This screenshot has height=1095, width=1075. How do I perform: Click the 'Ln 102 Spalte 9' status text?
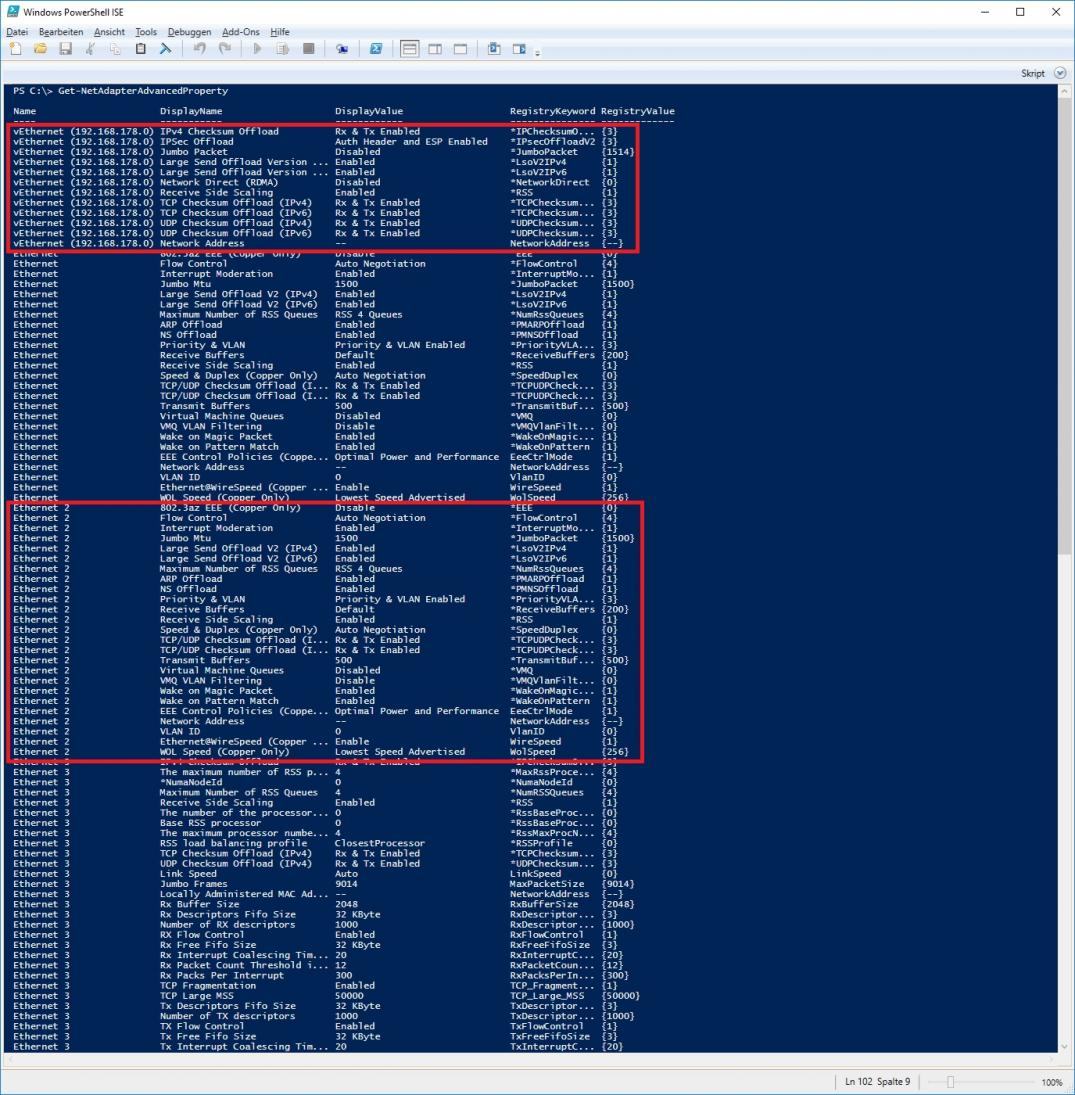(877, 1082)
